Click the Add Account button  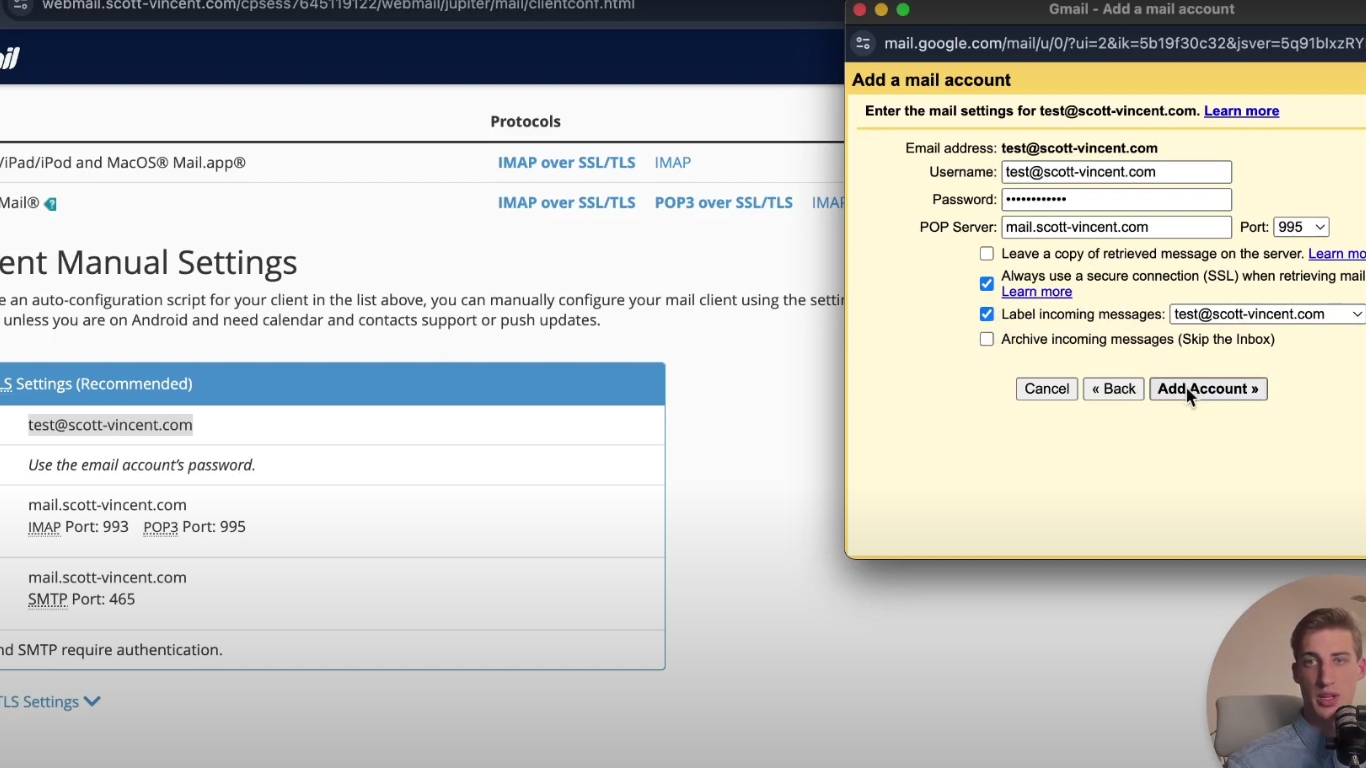[x=1208, y=389]
